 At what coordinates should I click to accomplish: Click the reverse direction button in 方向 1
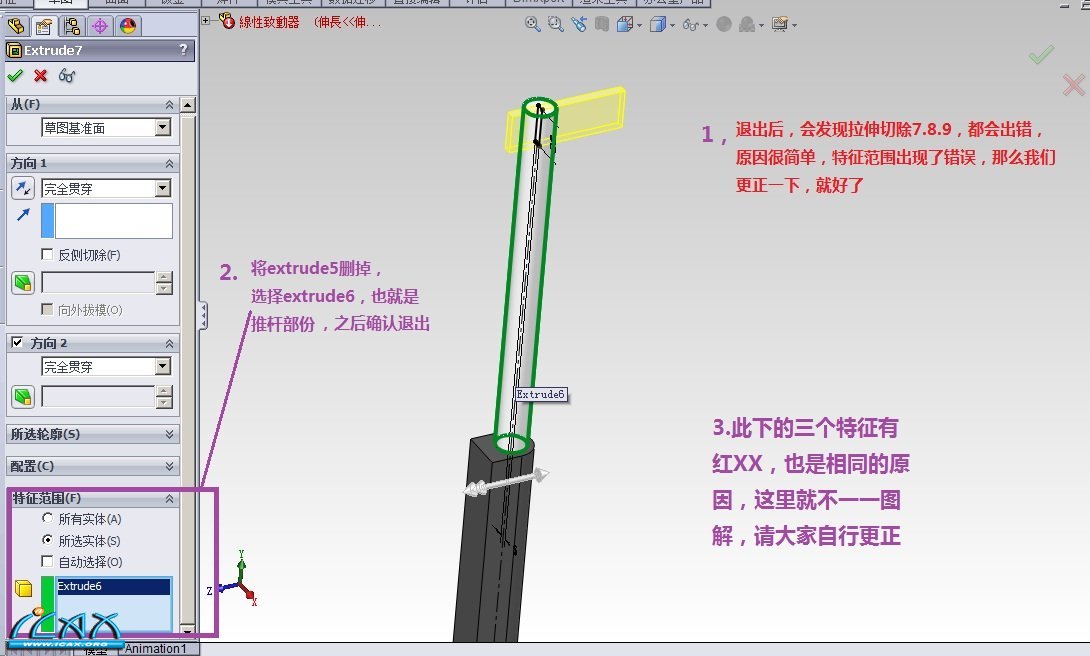(23, 188)
